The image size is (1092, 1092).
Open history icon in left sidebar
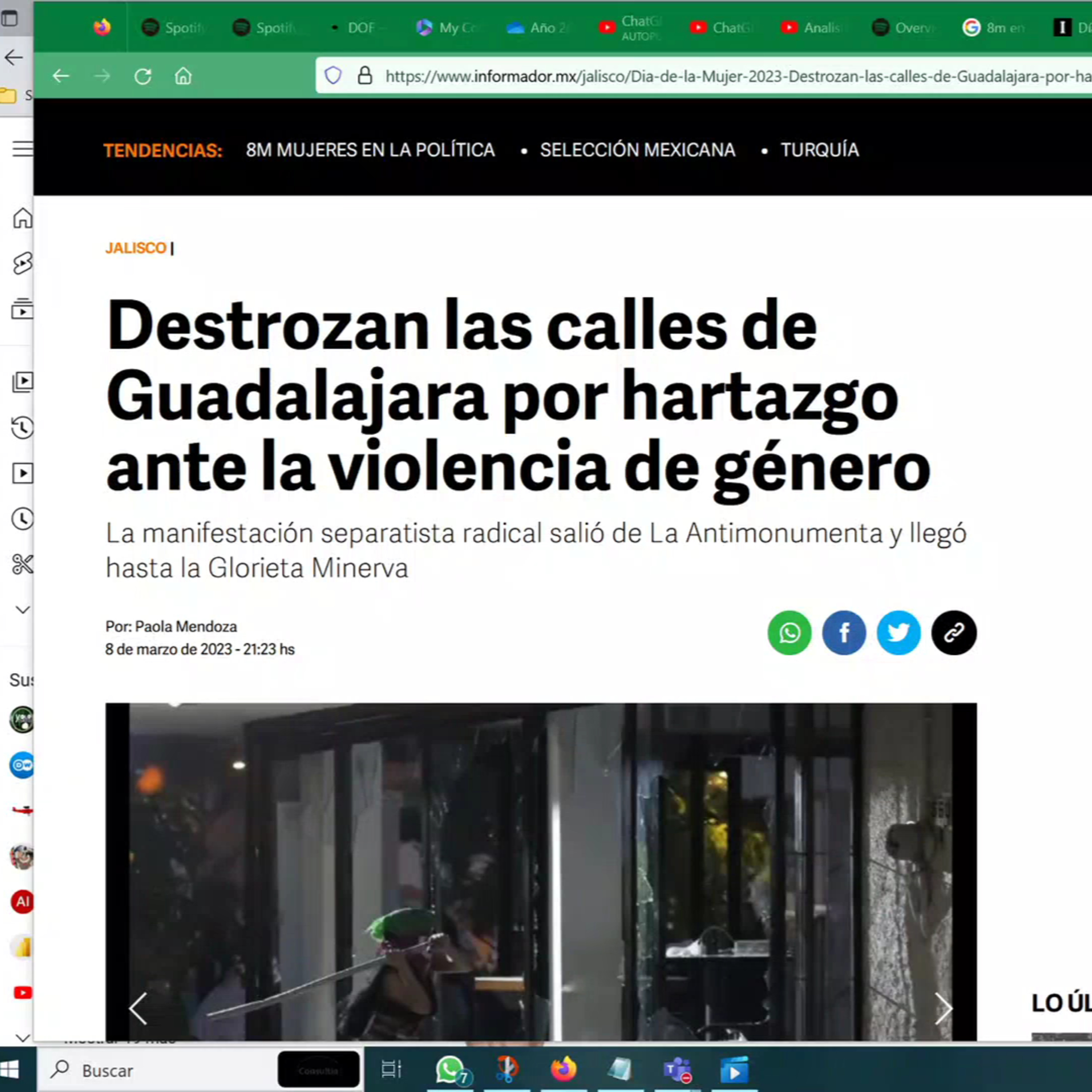[x=23, y=427]
